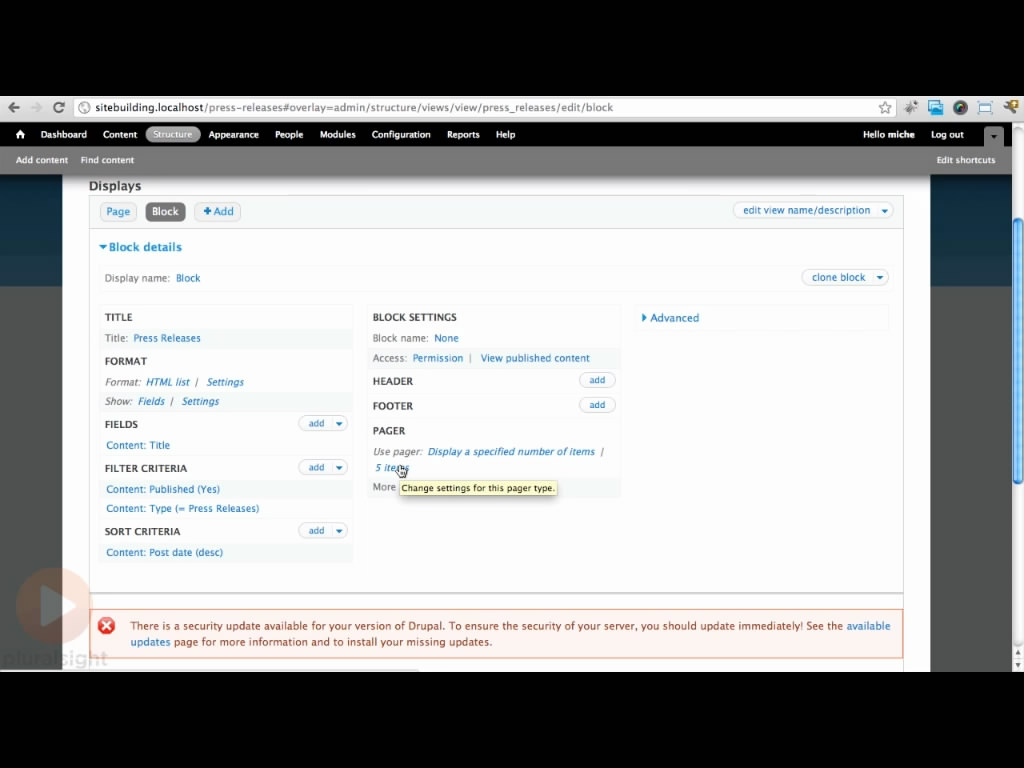Click Hello miche user link

pos(888,135)
